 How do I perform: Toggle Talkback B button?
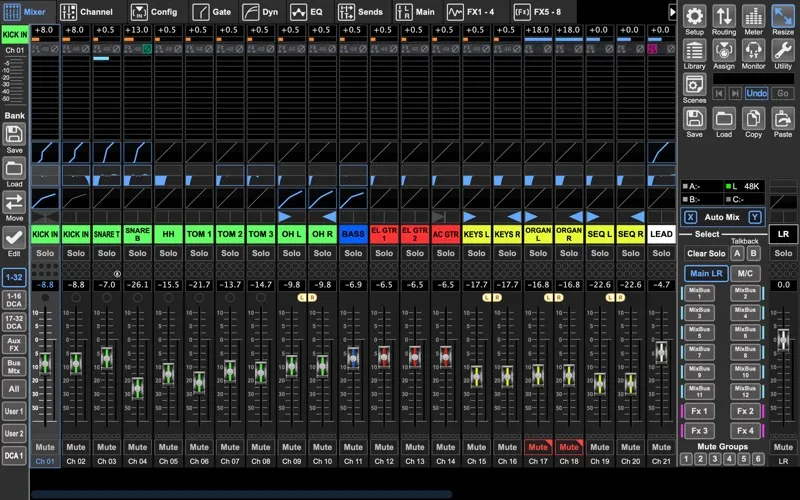pyautogui.click(x=753, y=253)
